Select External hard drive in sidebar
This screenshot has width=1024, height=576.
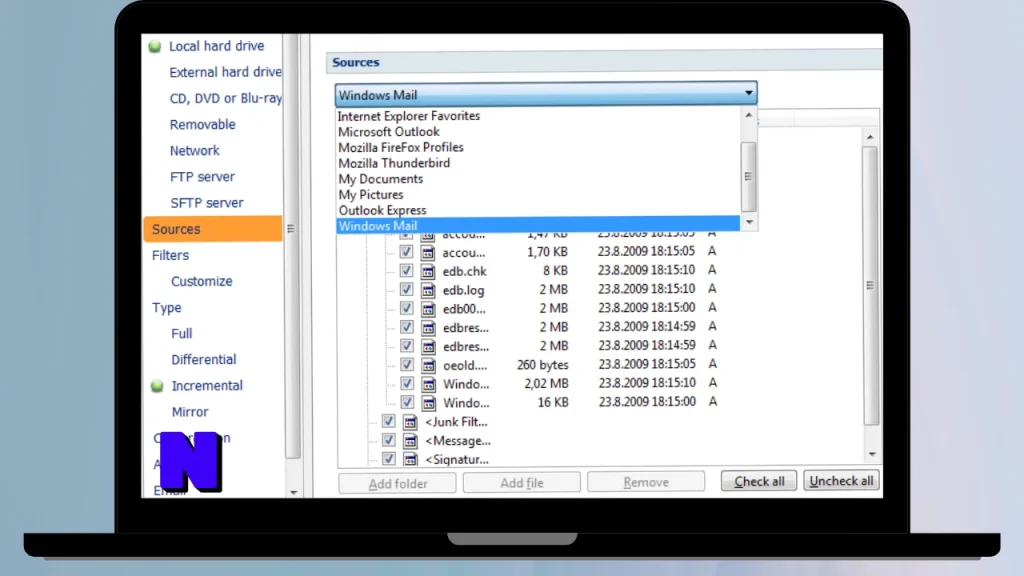(225, 72)
